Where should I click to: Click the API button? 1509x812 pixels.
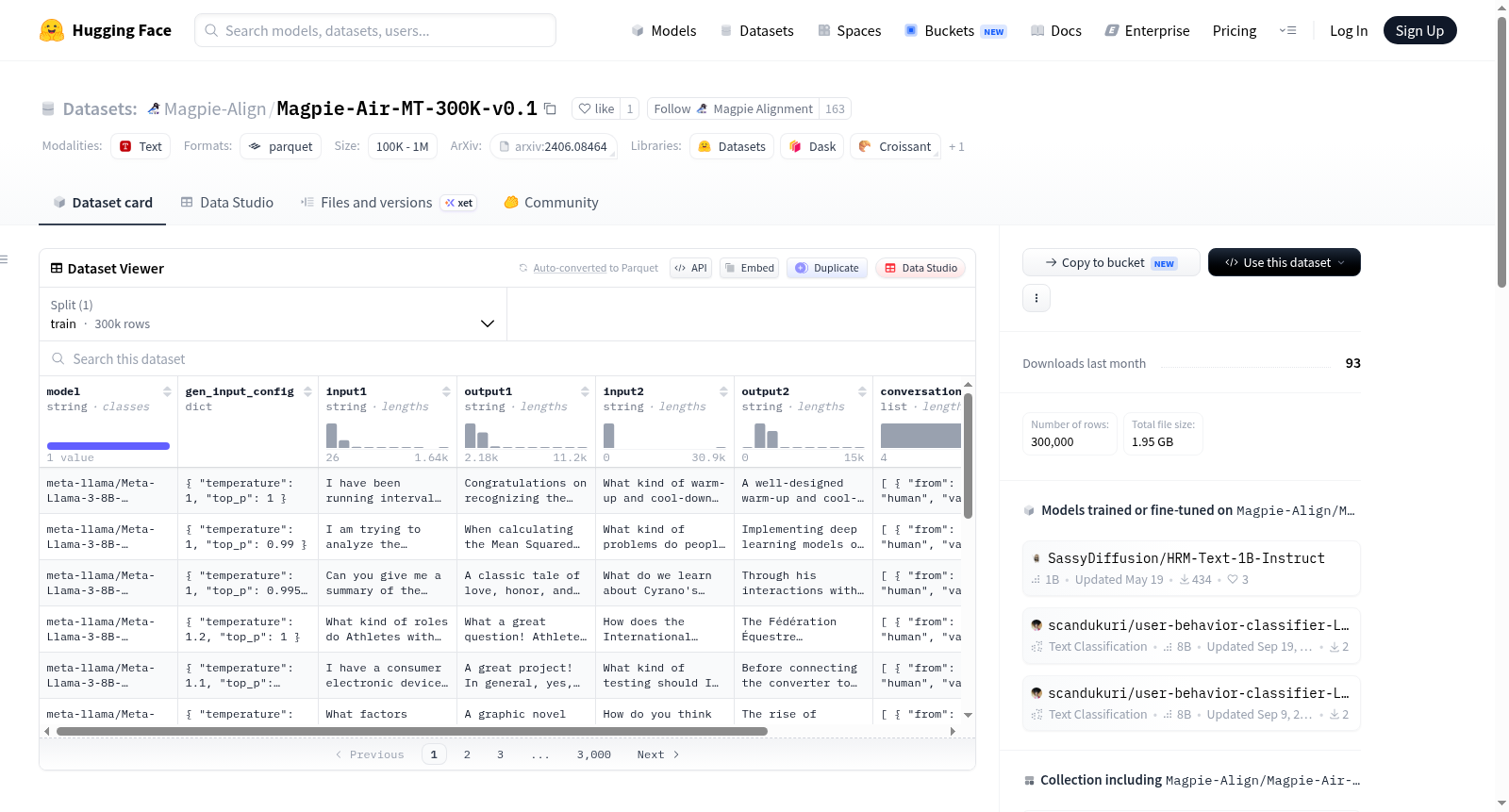[x=690, y=268]
